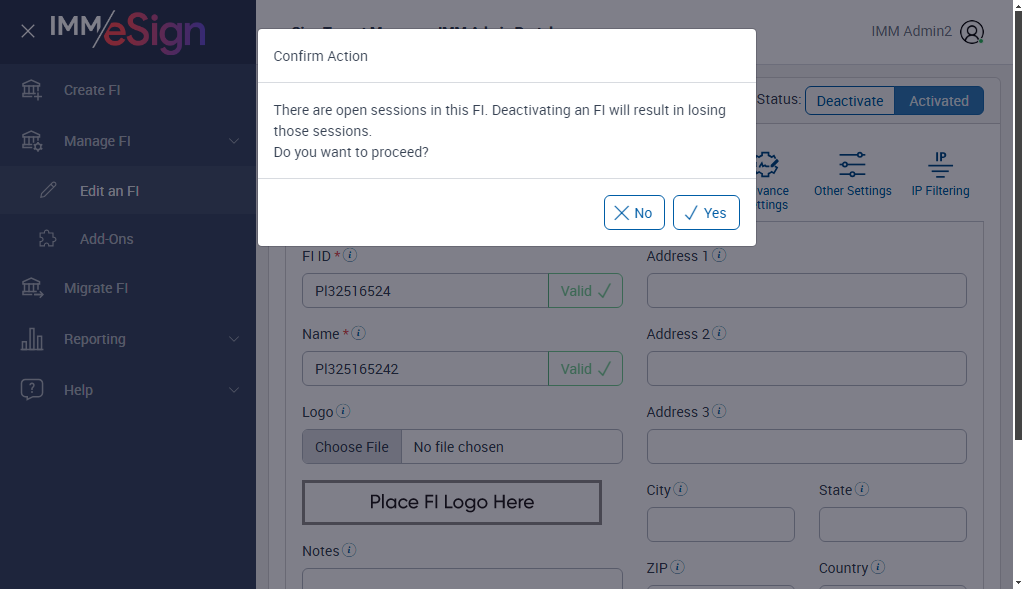Set status toggle to Activated
Screen dimensions: 1024x589
point(938,101)
